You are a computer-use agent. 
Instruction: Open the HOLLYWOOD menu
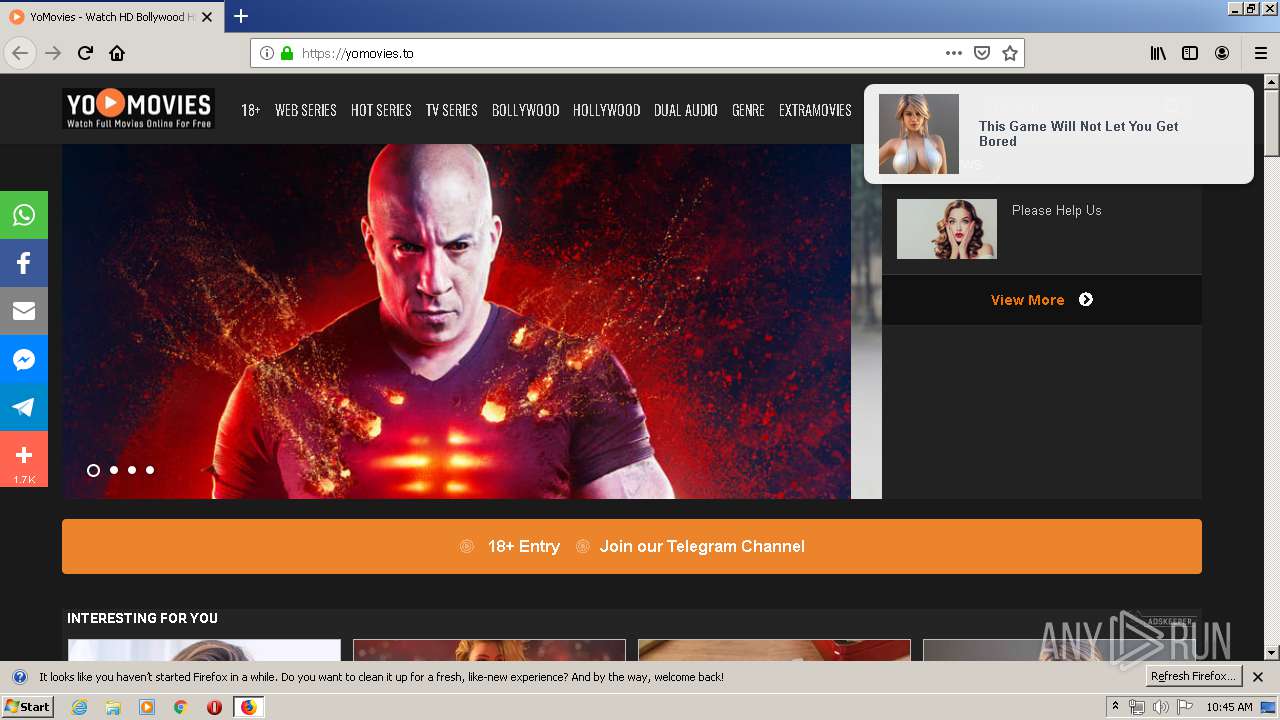606,110
